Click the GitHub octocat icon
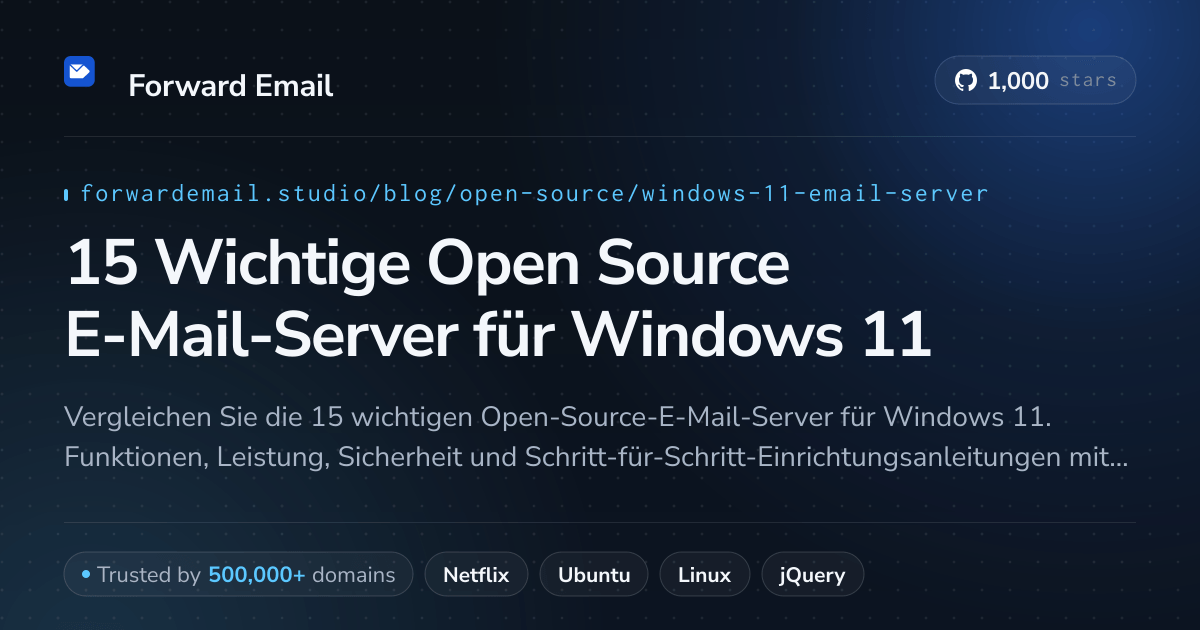 [x=966, y=81]
